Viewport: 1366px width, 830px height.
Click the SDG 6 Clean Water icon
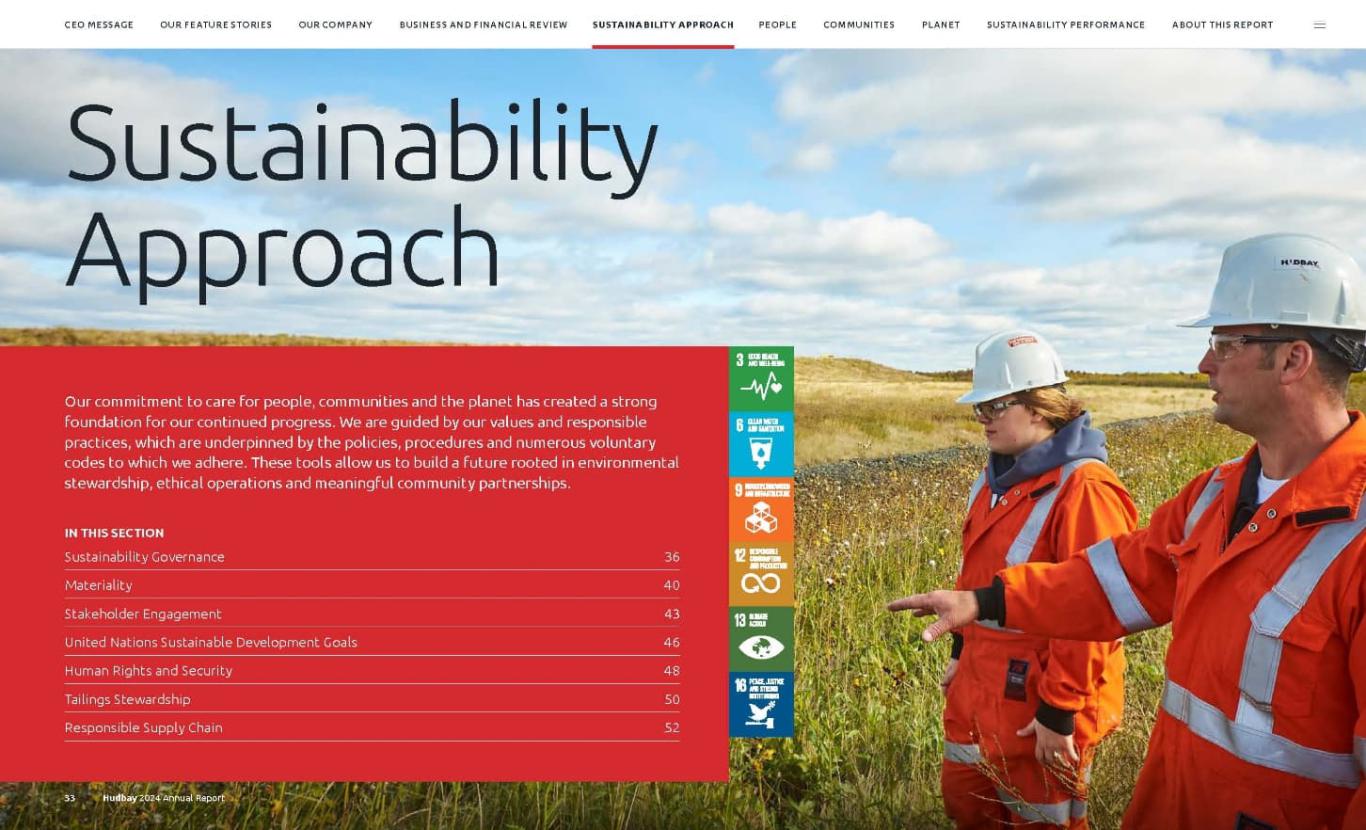(x=761, y=444)
